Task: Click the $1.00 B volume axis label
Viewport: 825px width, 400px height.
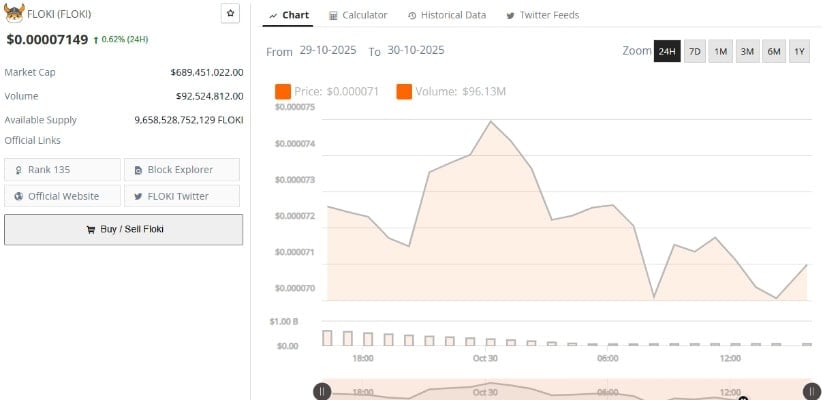Action: tap(284, 322)
